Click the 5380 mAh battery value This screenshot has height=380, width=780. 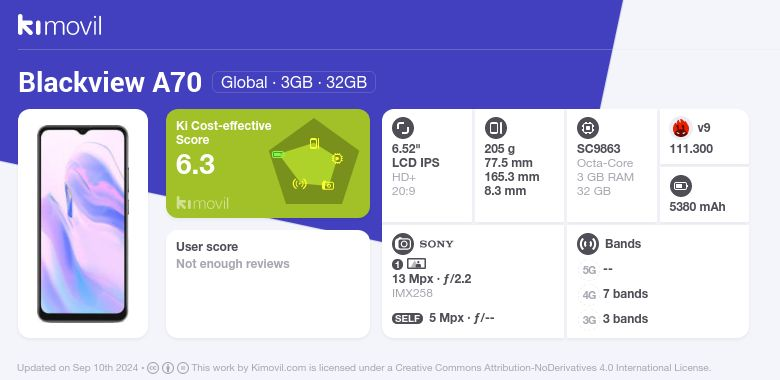pyautogui.click(x=697, y=207)
